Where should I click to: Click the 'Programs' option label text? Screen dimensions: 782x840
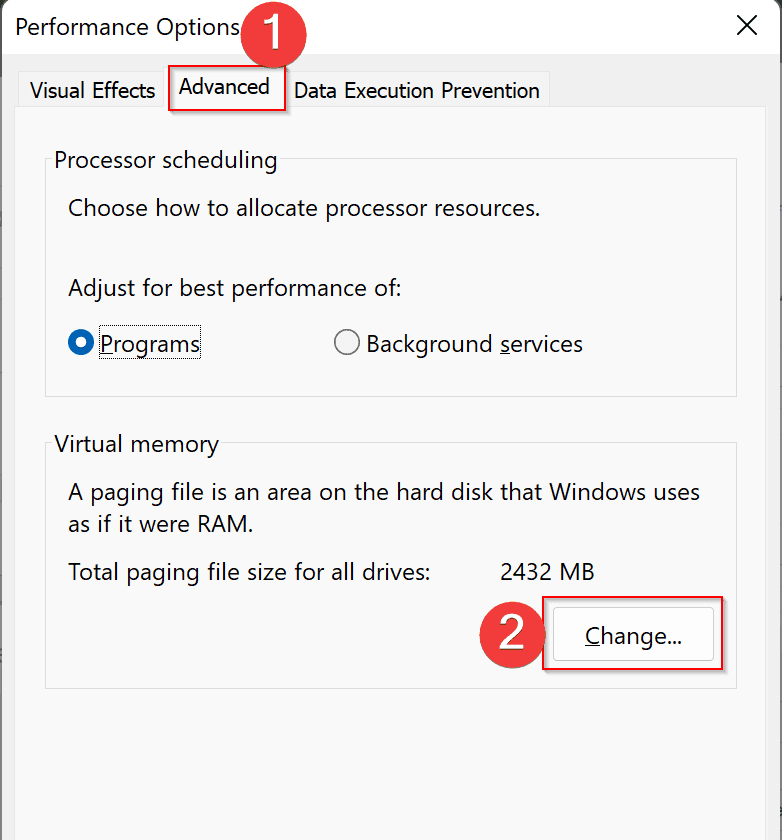click(x=150, y=344)
